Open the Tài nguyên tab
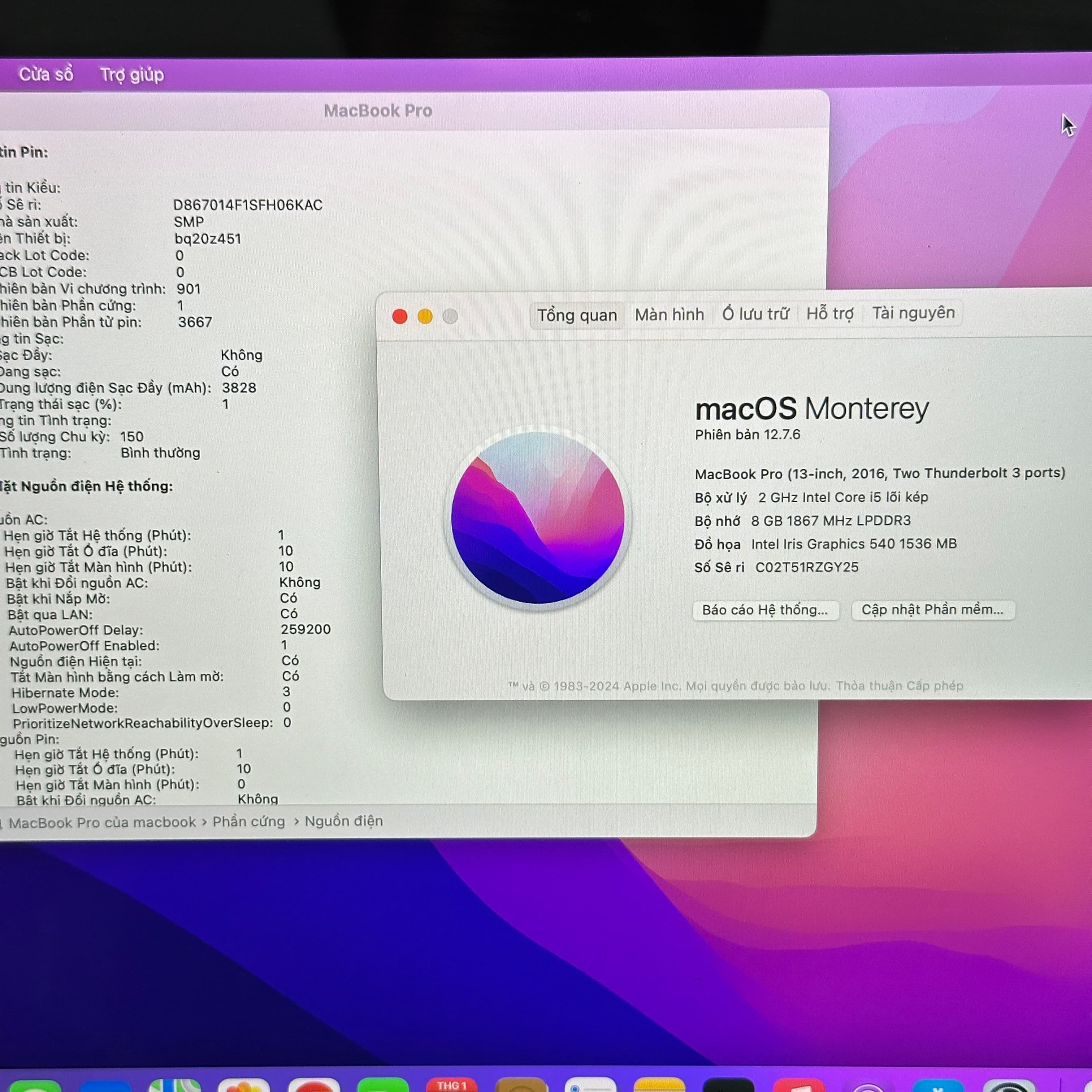 [913, 313]
